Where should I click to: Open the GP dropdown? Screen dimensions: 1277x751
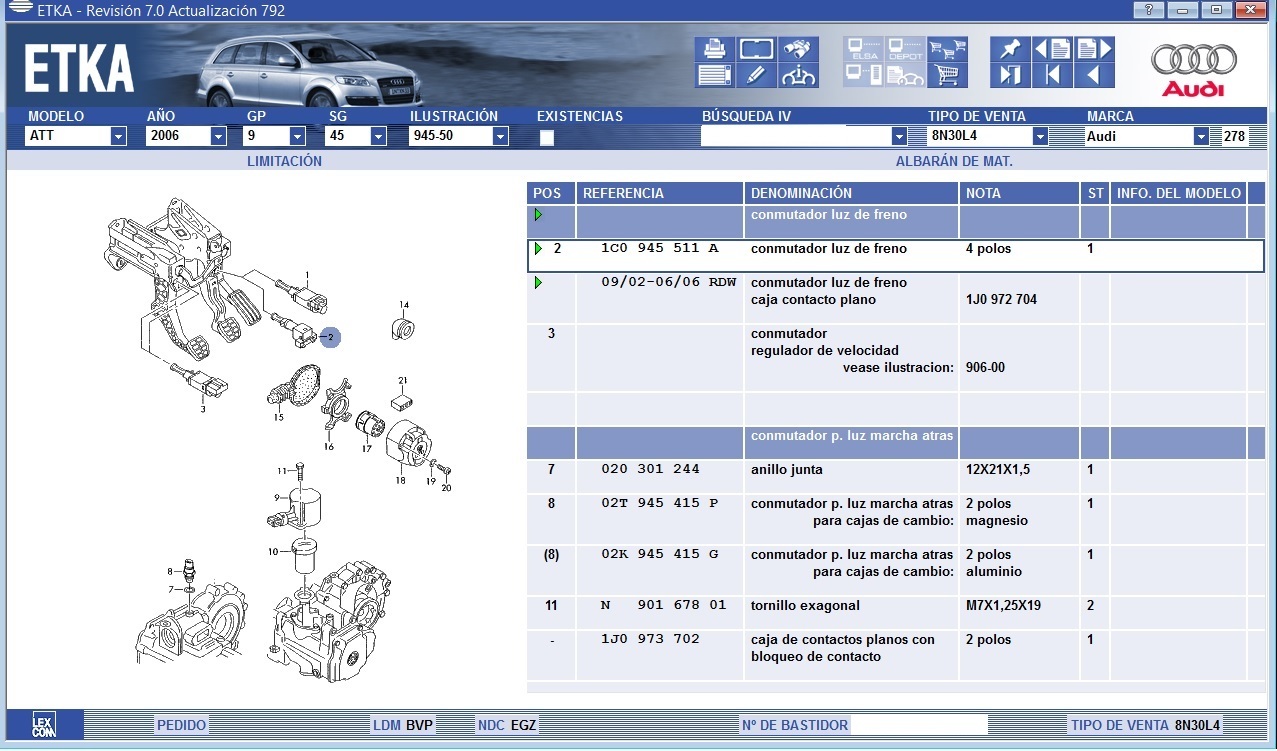coord(297,136)
